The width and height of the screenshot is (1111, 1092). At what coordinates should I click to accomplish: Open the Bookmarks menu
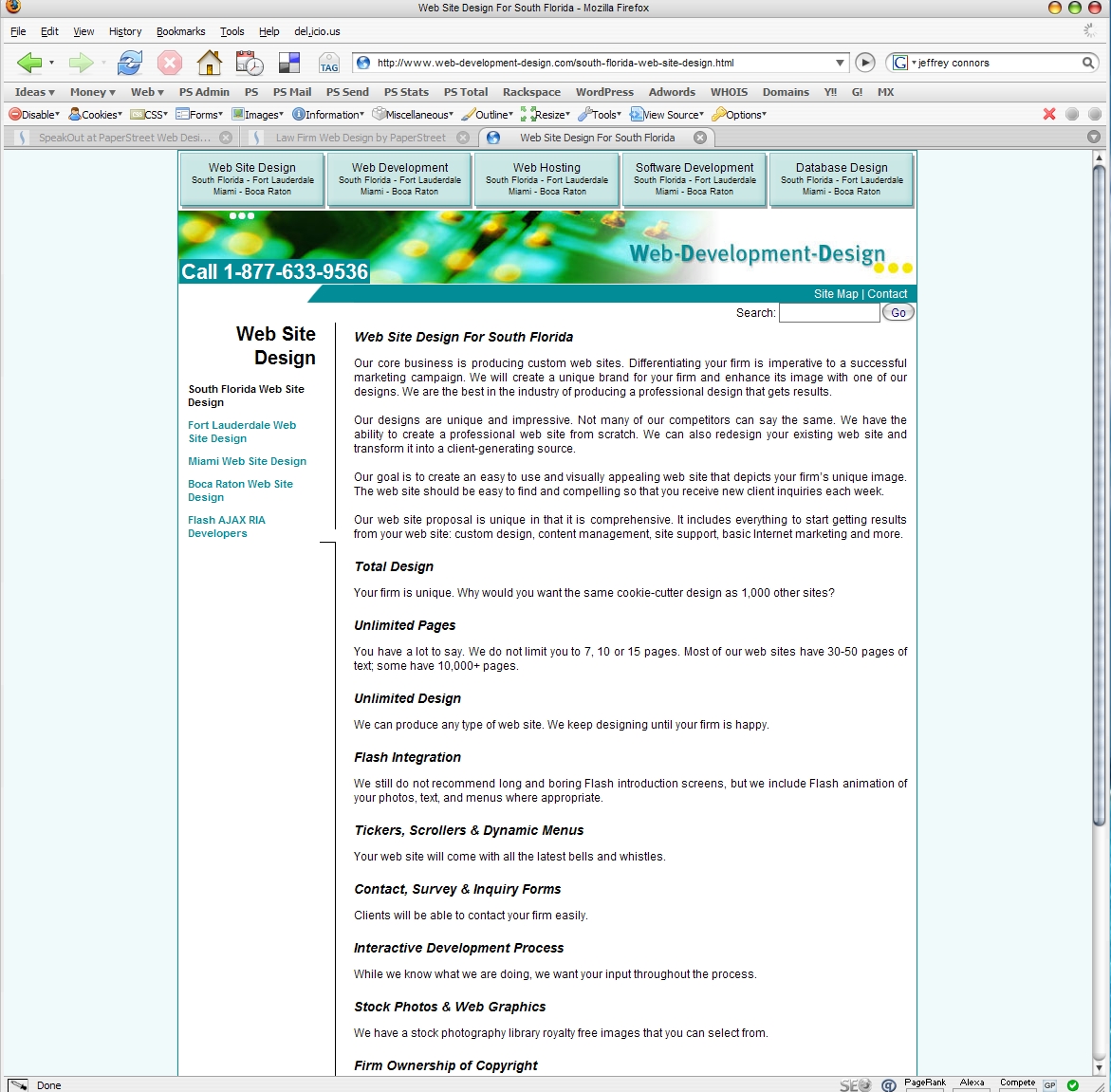[x=180, y=31]
